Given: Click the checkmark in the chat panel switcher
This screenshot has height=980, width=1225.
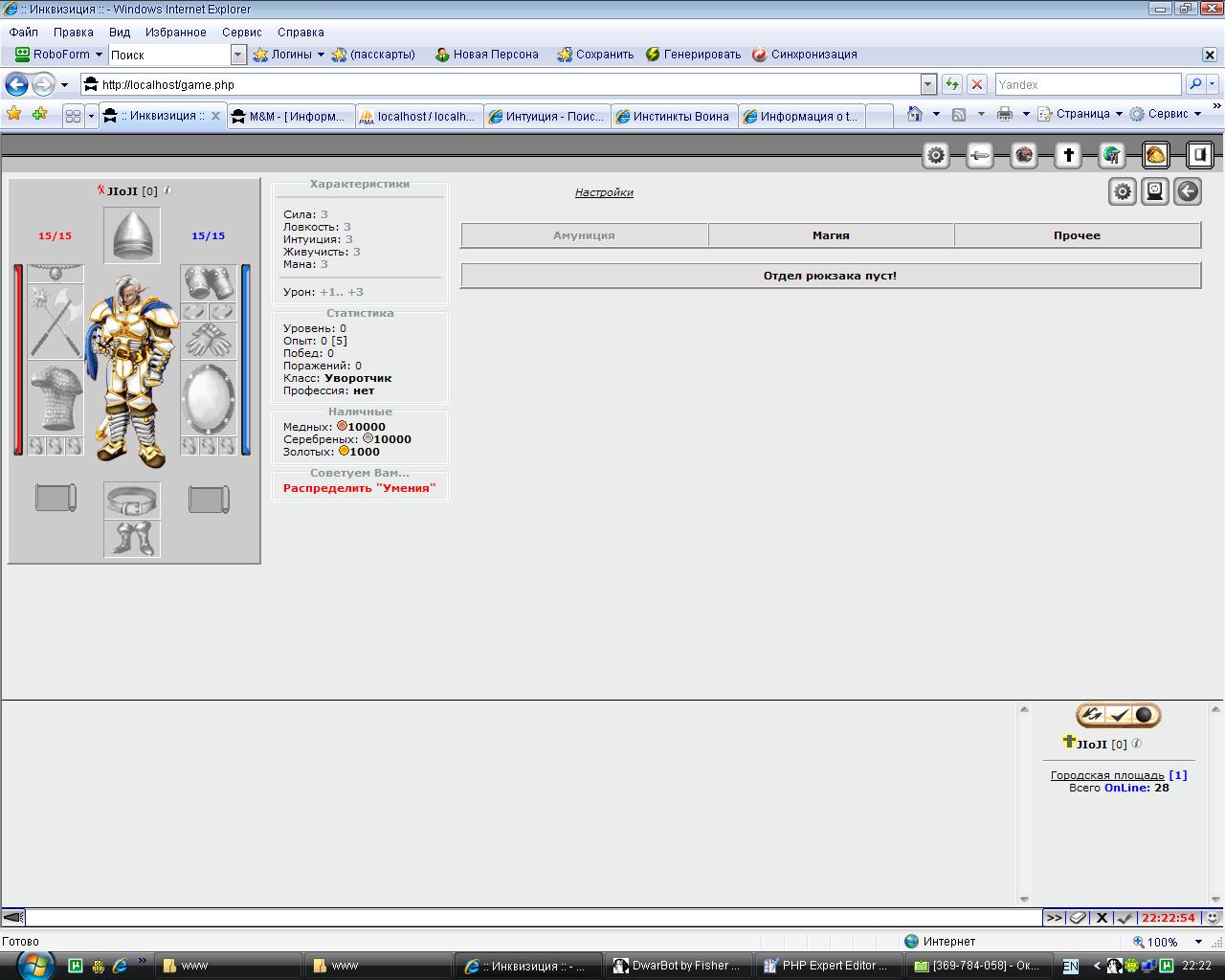Looking at the screenshot, I should point(1119,715).
